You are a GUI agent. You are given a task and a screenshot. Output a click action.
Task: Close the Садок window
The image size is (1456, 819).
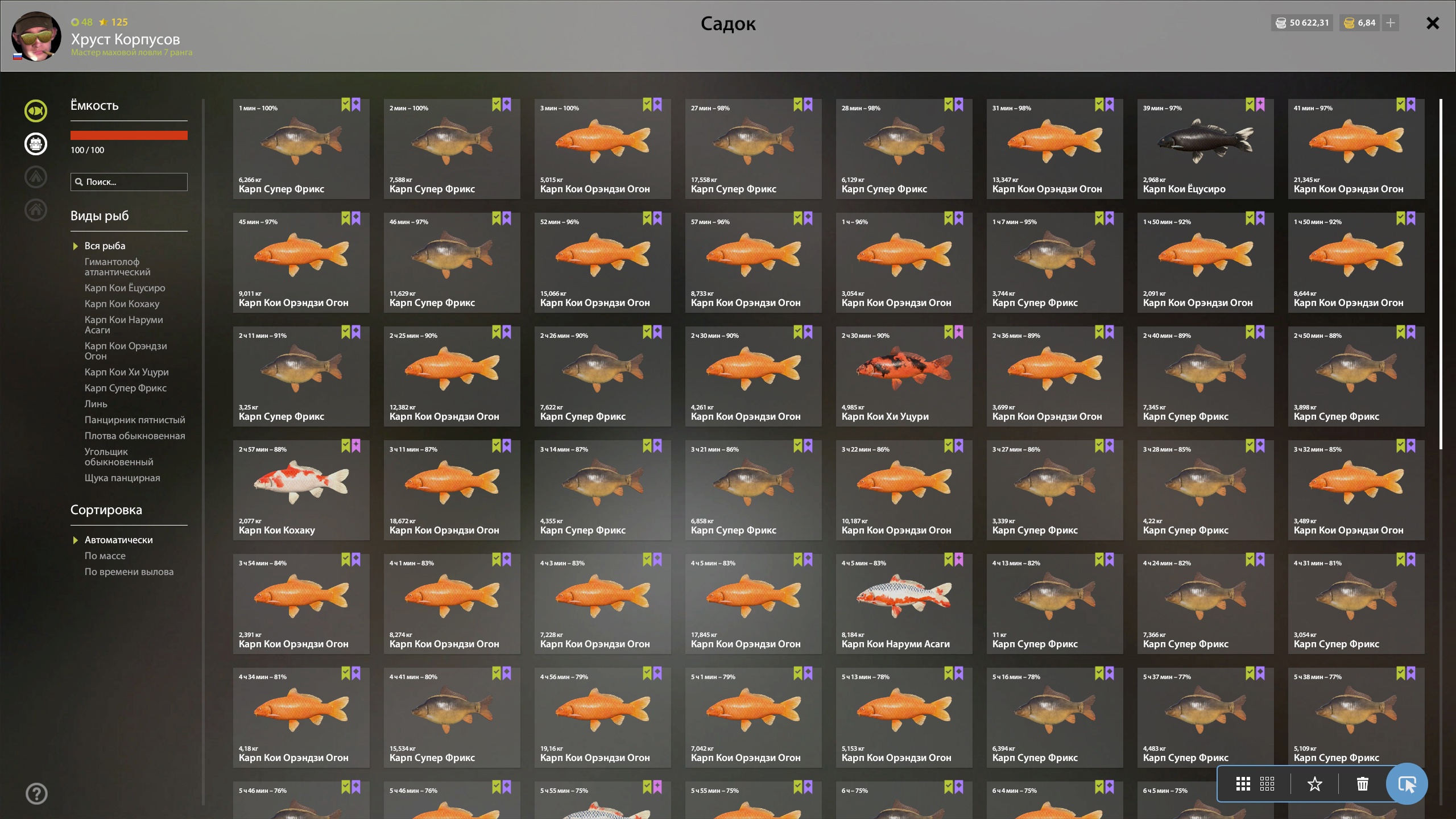coord(1433,23)
